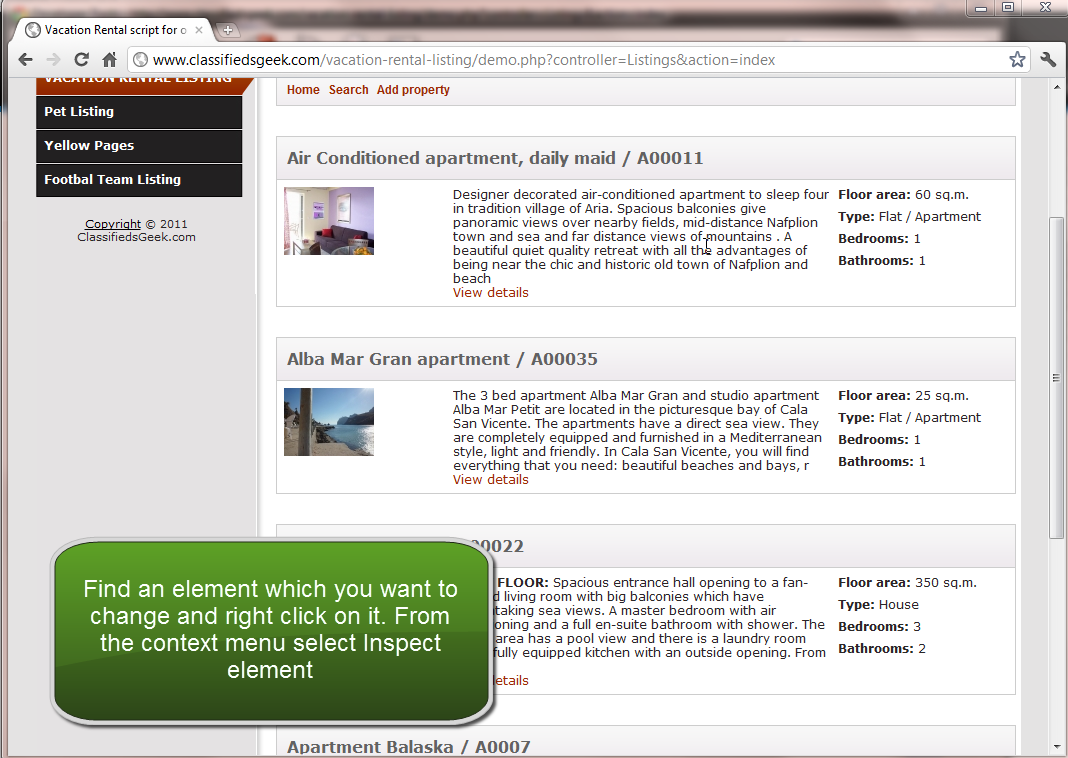Go to the browser Home icon
Viewport: 1068px width, 758px height.
(109, 60)
